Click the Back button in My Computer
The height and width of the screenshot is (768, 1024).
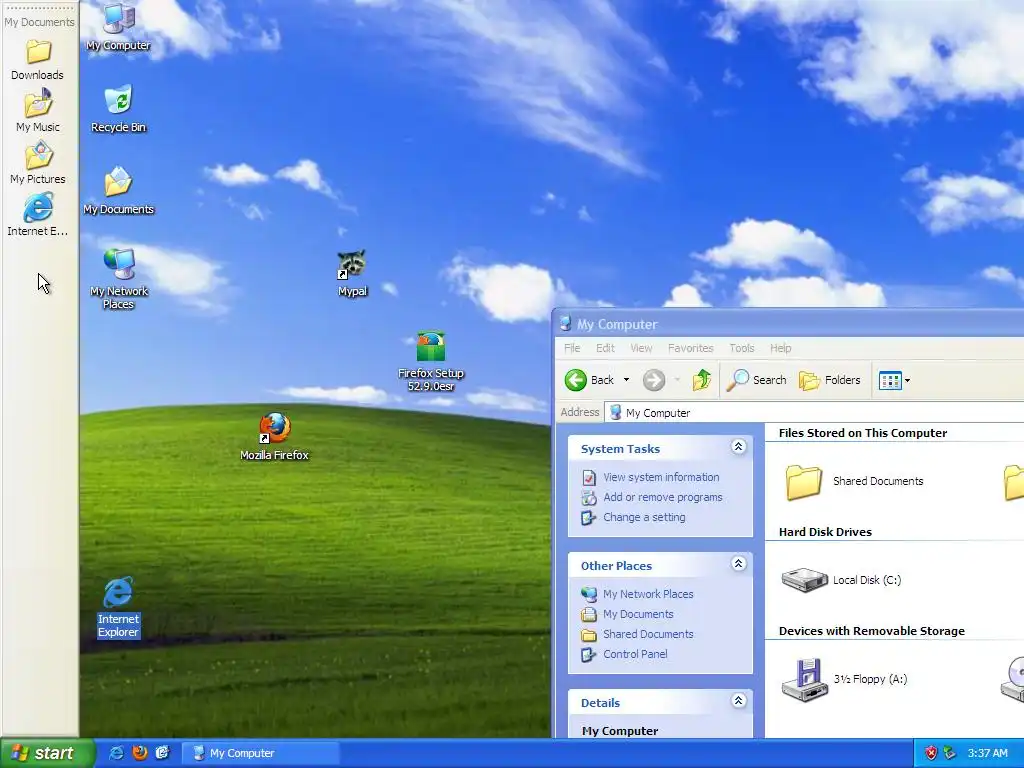point(589,379)
